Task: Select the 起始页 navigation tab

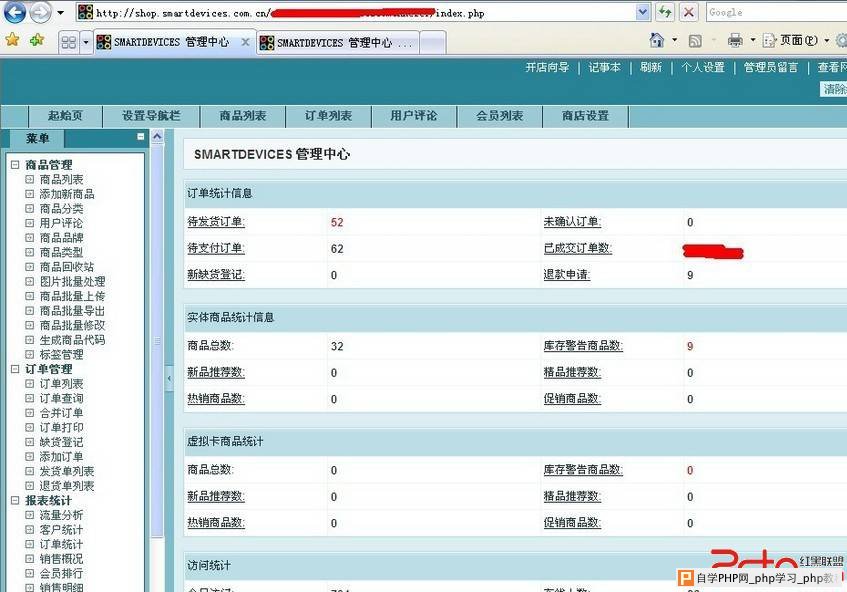Action: click(65, 116)
